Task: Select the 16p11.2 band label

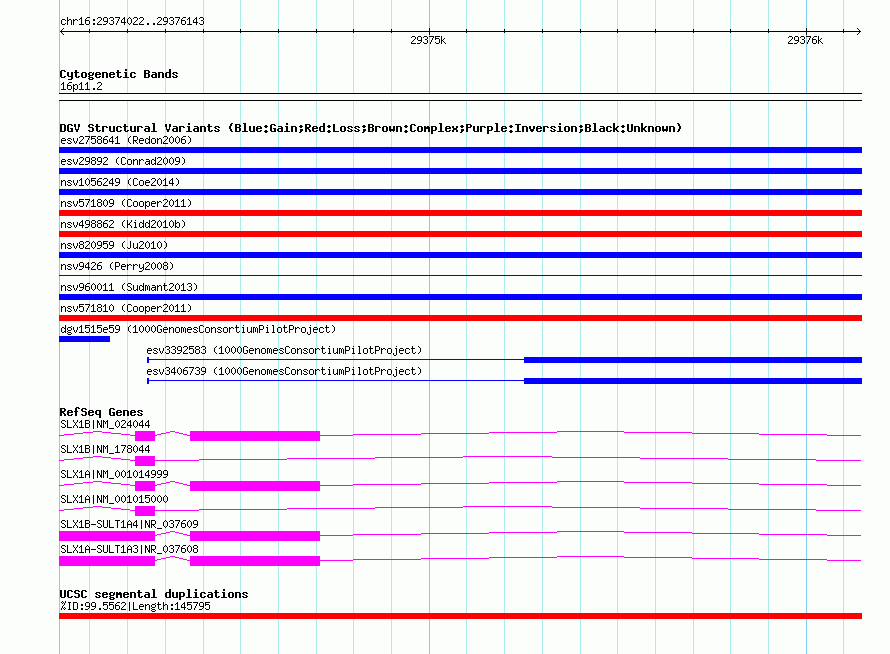Action: (81, 86)
